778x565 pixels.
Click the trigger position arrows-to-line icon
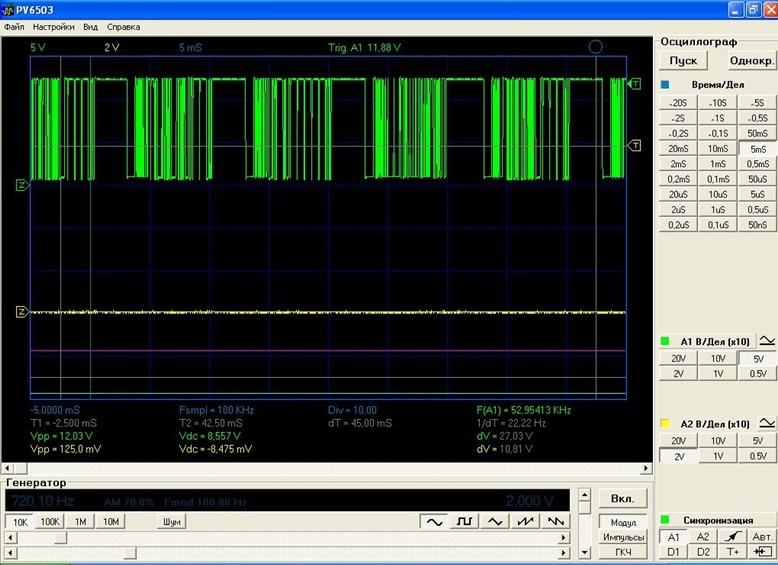point(763,552)
